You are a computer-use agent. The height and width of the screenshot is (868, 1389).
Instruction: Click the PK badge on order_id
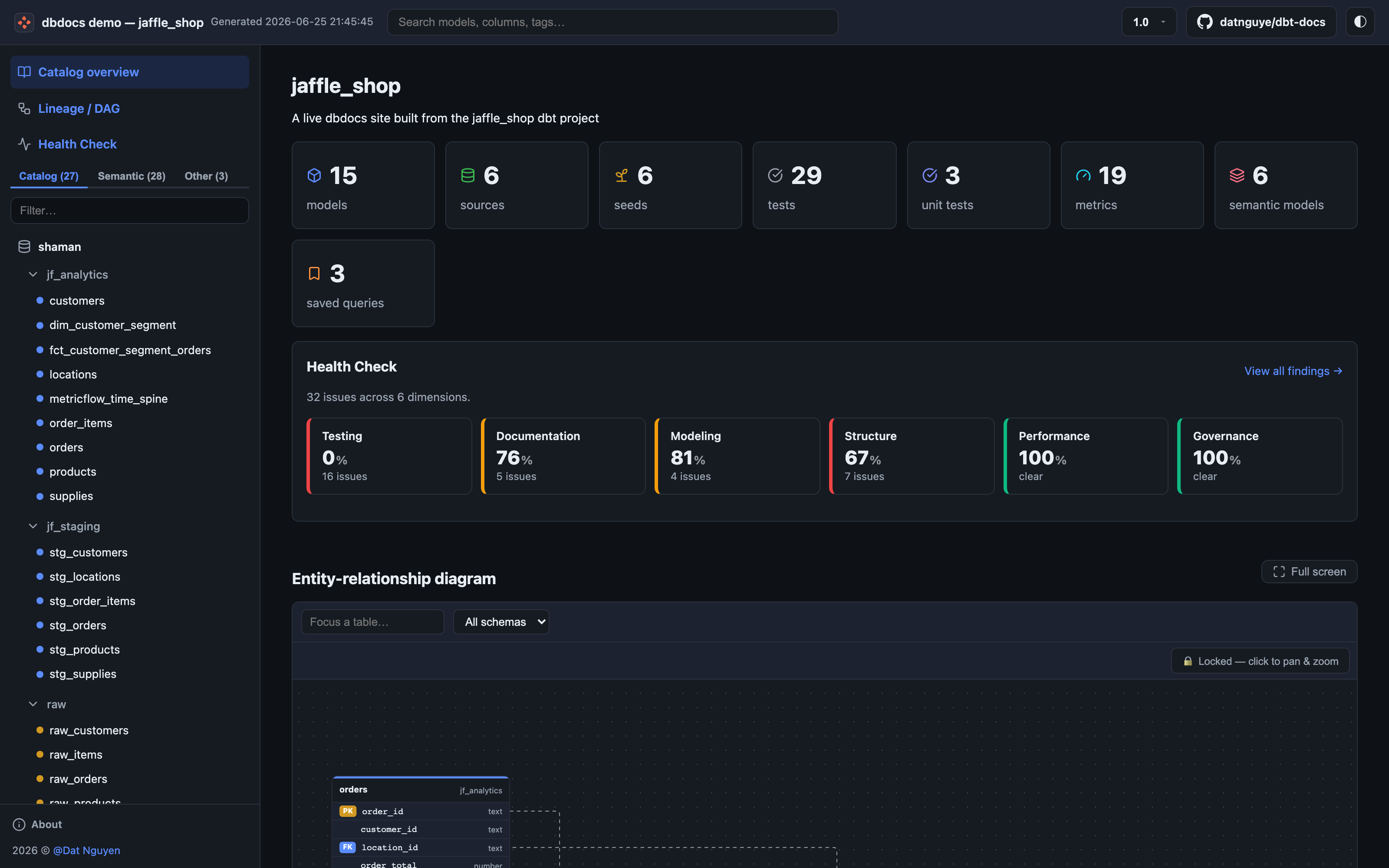tap(348, 811)
